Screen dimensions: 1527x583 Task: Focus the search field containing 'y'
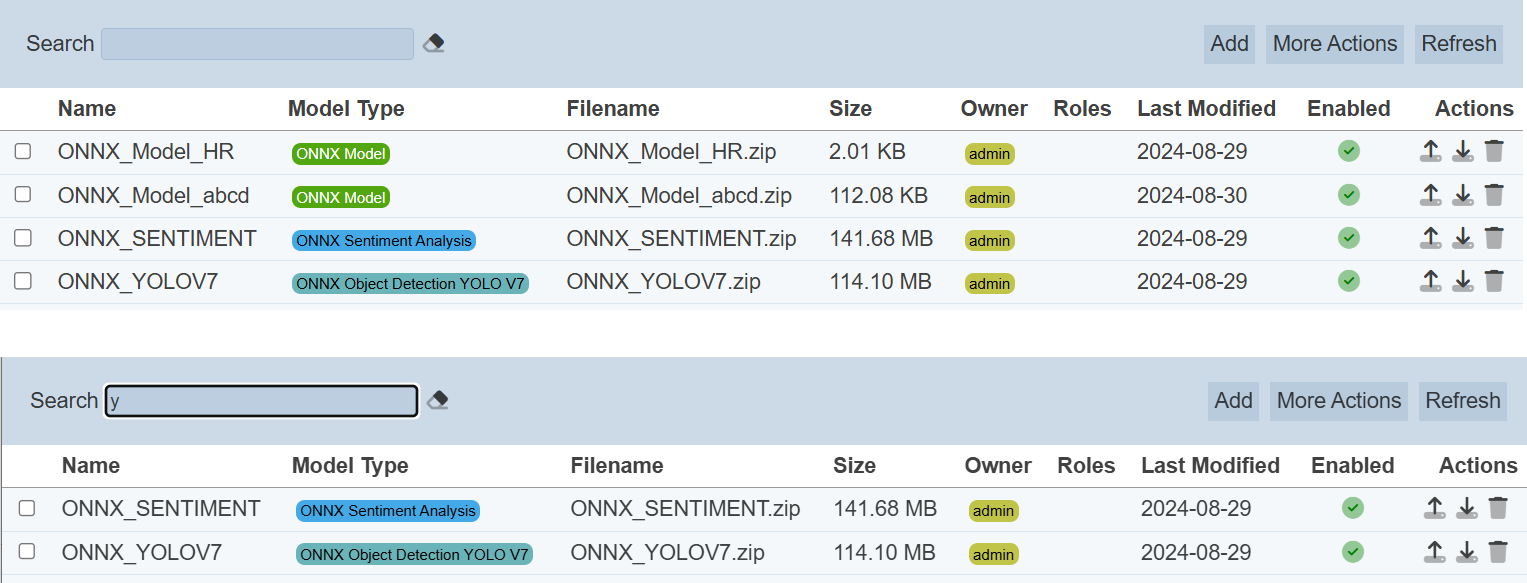coord(262,401)
